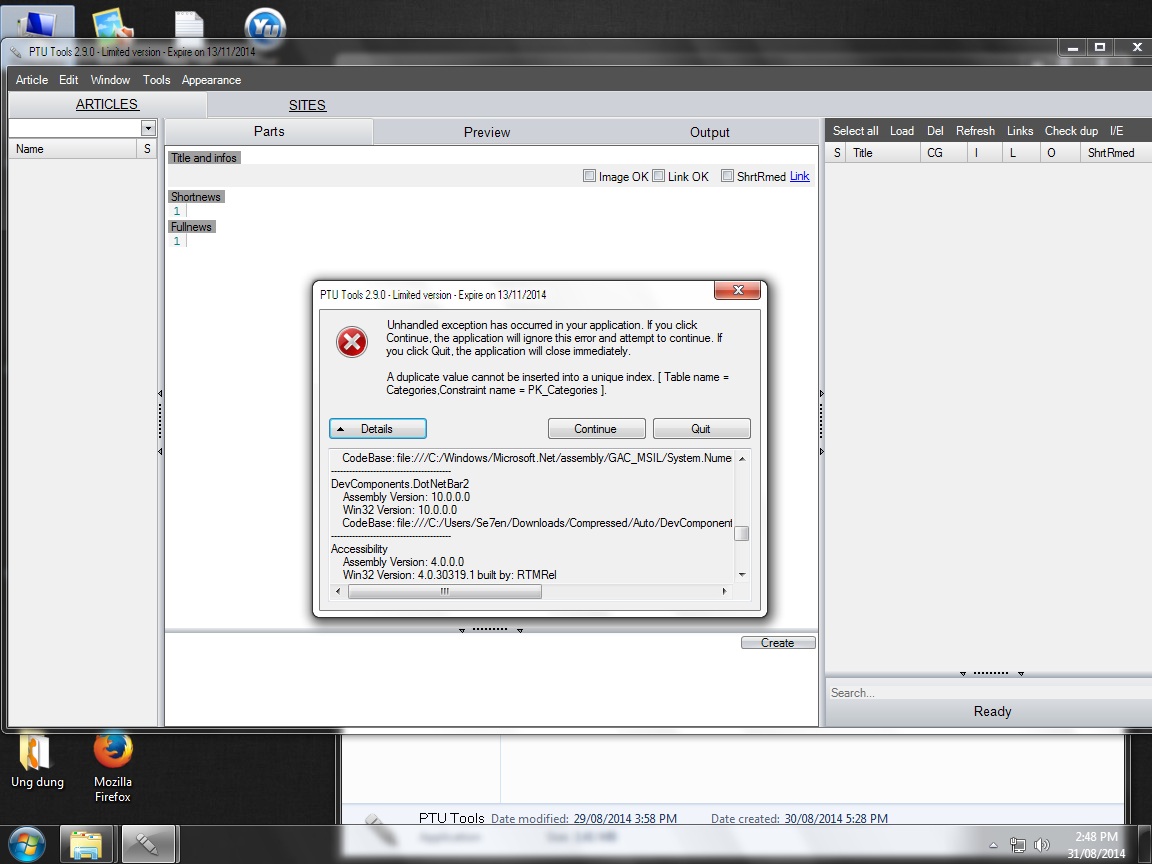The width and height of the screenshot is (1152, 864).
Task: Click the Create button
Action: pyautogui.click(x=778, y=643)
